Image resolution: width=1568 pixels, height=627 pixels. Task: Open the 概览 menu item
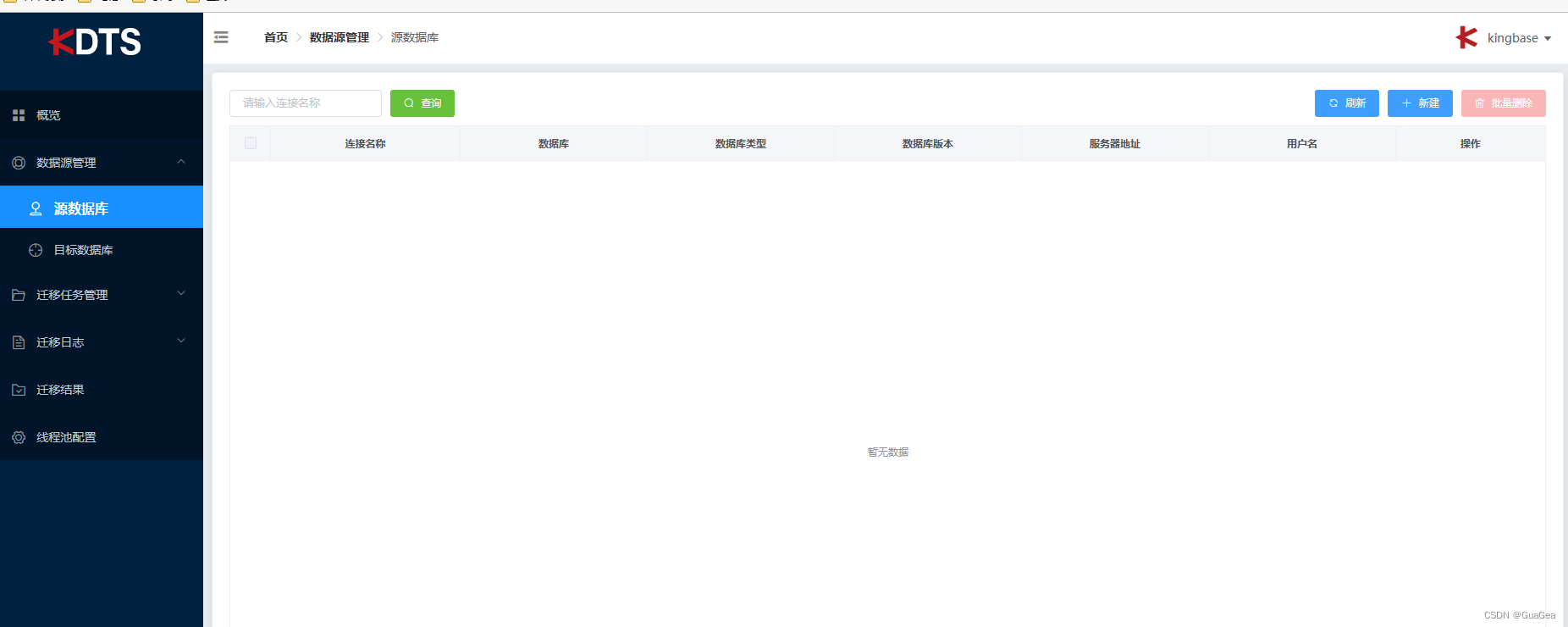click(x=102, y=115)
